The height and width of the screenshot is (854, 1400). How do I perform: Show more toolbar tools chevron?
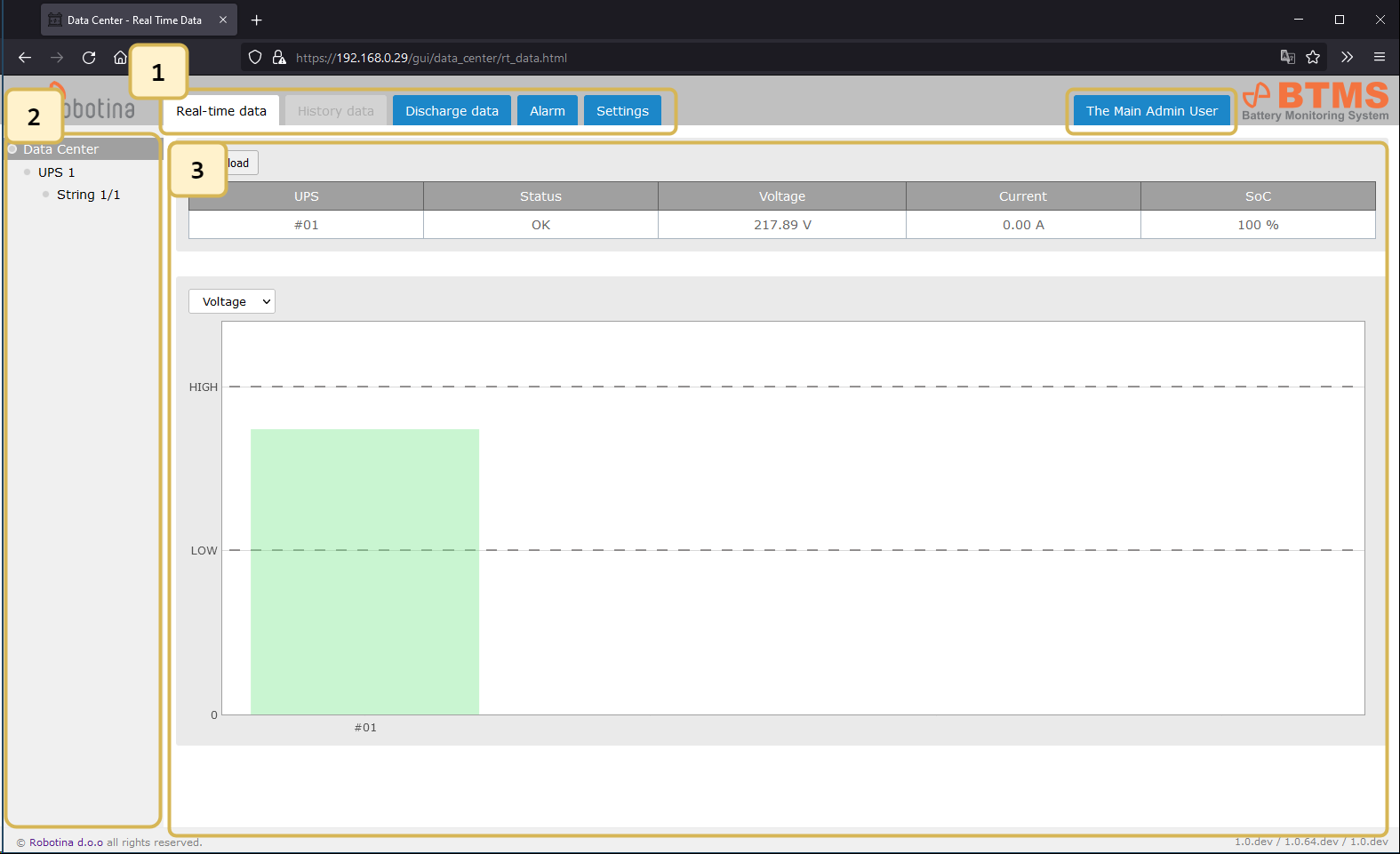point(1347,58)
